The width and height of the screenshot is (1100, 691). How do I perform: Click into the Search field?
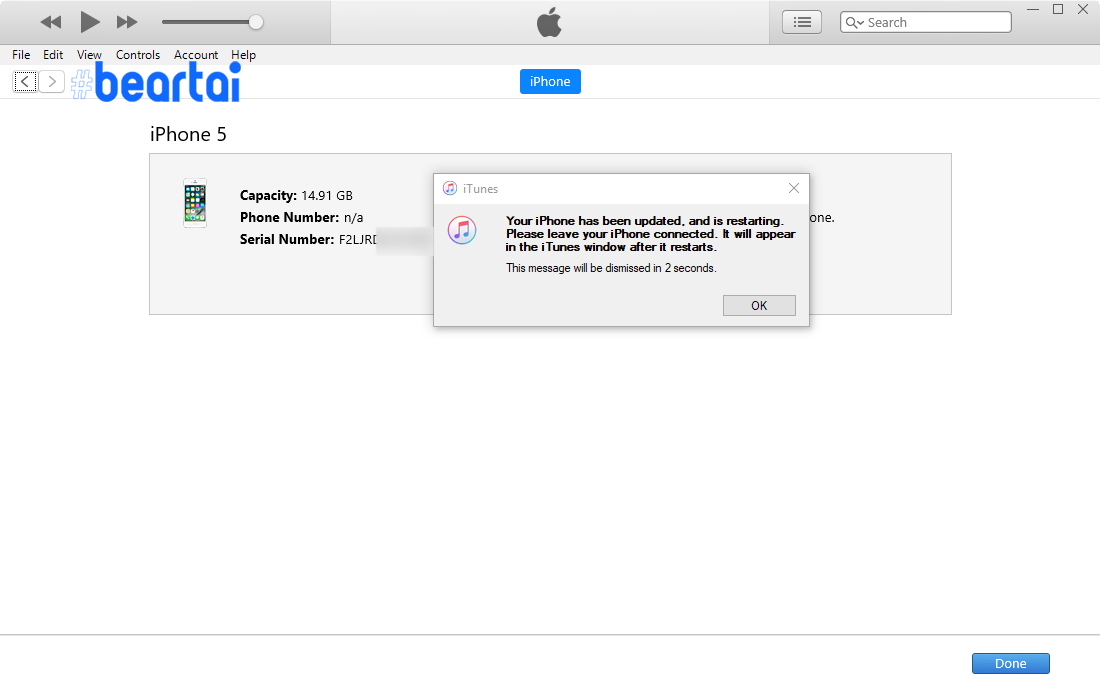click(925, 22)
